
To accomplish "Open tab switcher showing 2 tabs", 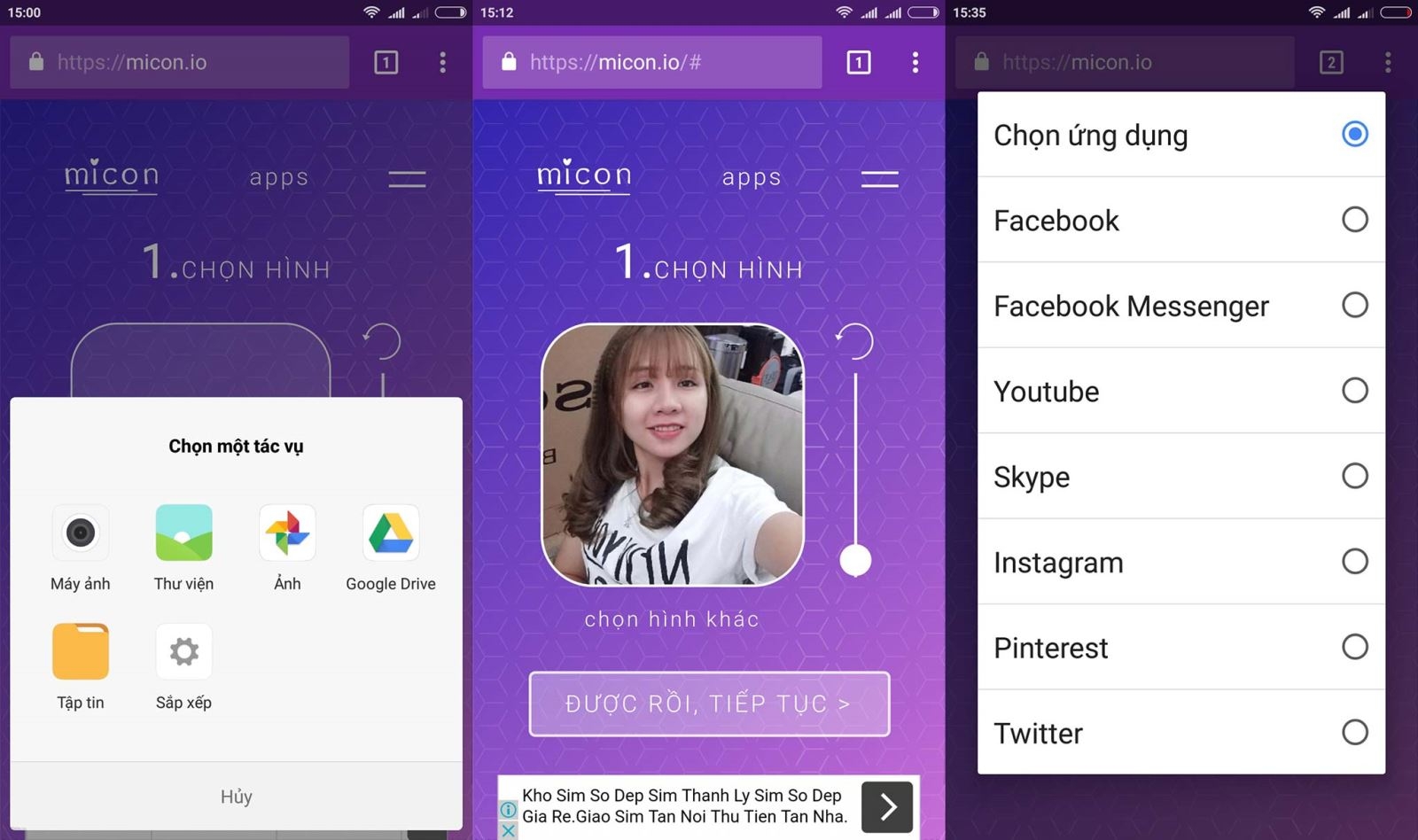I will click(x=1331, y=62).
